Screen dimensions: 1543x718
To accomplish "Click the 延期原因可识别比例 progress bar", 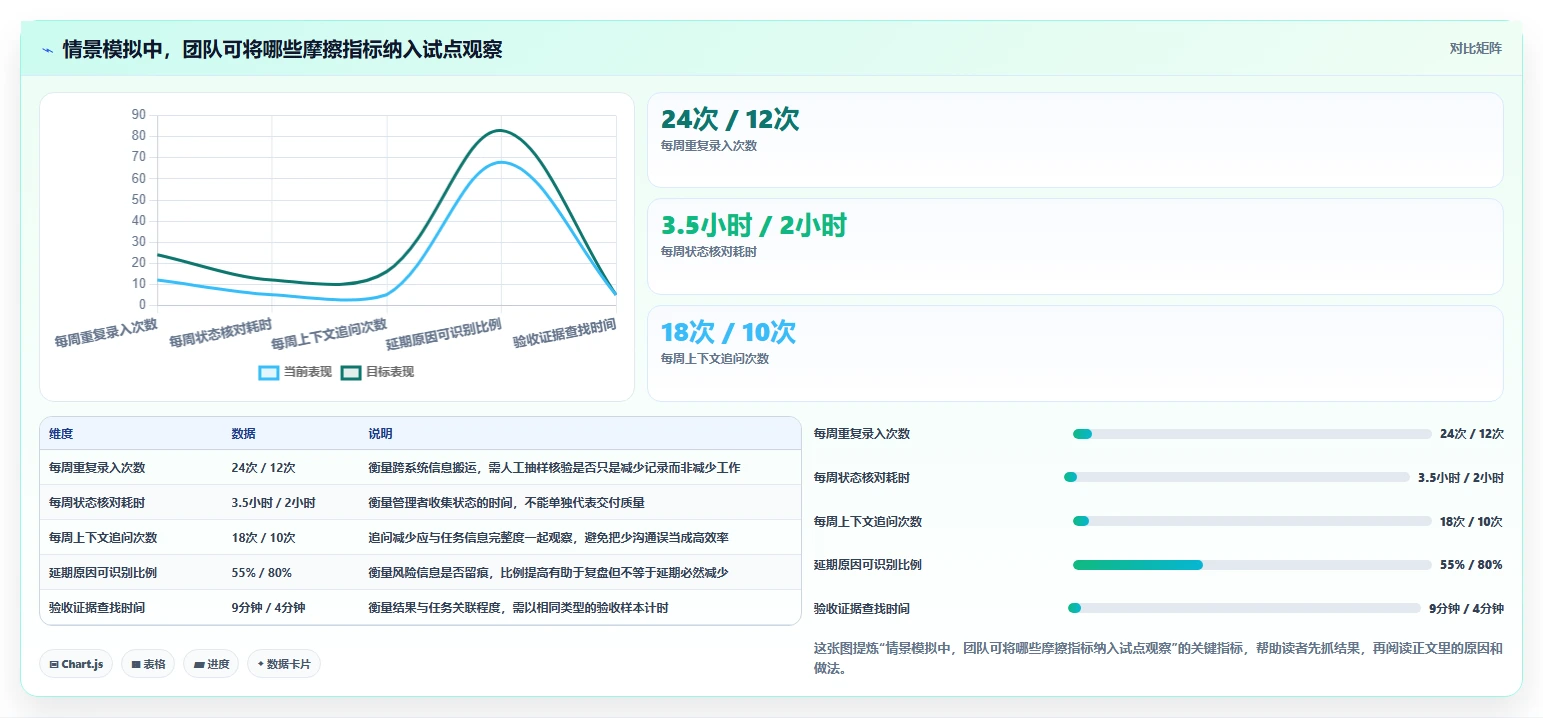I will pyautogui.click(x=1252, y=565).
